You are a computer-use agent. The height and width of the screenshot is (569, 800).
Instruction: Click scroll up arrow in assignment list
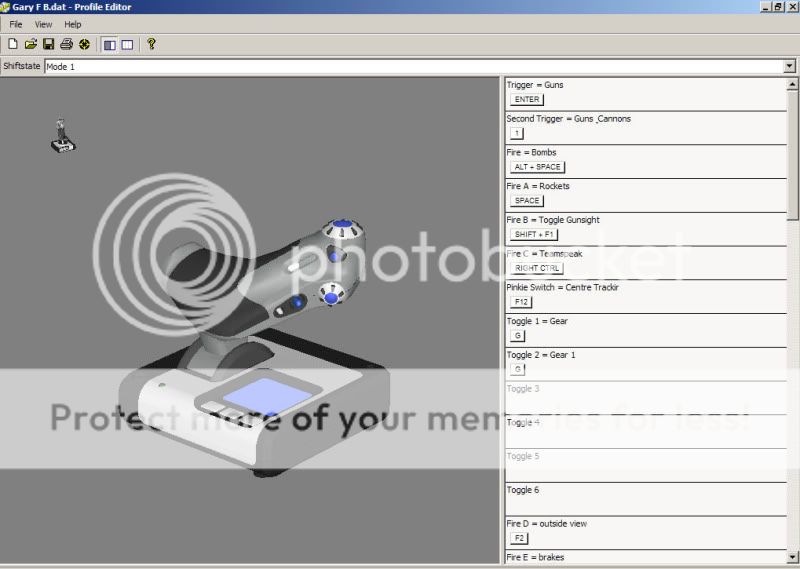(792, 84)
